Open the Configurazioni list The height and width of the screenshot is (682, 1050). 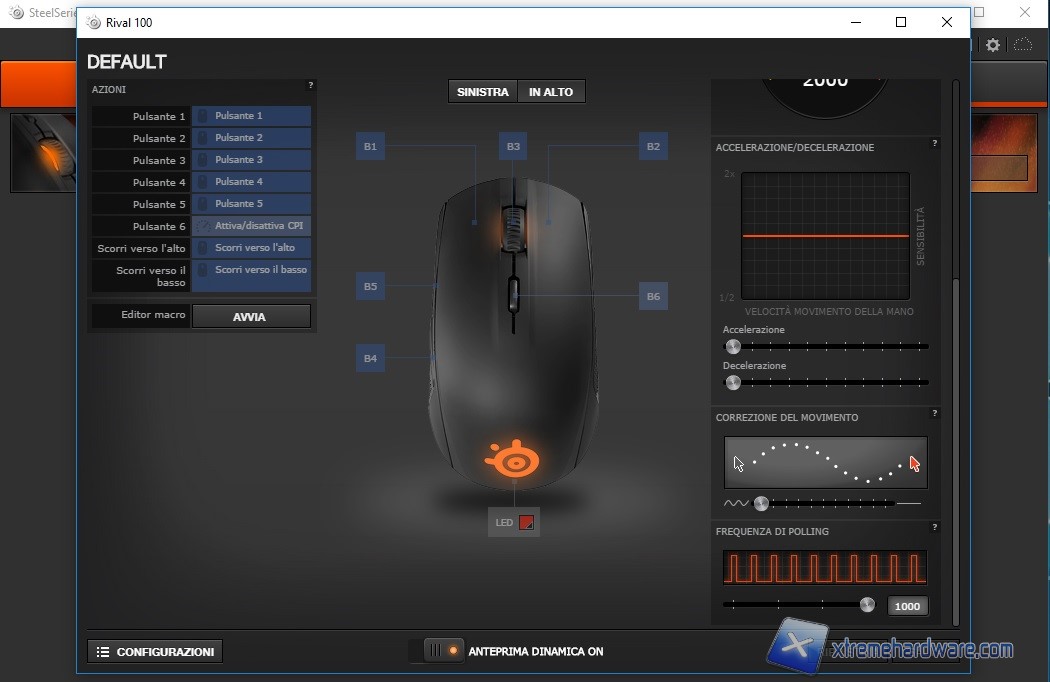point(155,652)
